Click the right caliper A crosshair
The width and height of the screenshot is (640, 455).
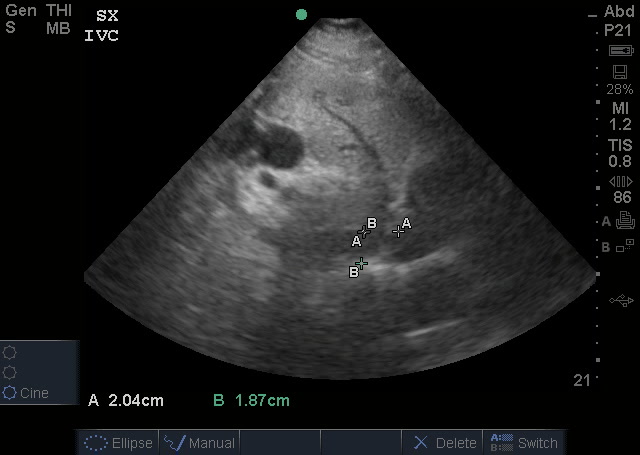coord(398,232)
